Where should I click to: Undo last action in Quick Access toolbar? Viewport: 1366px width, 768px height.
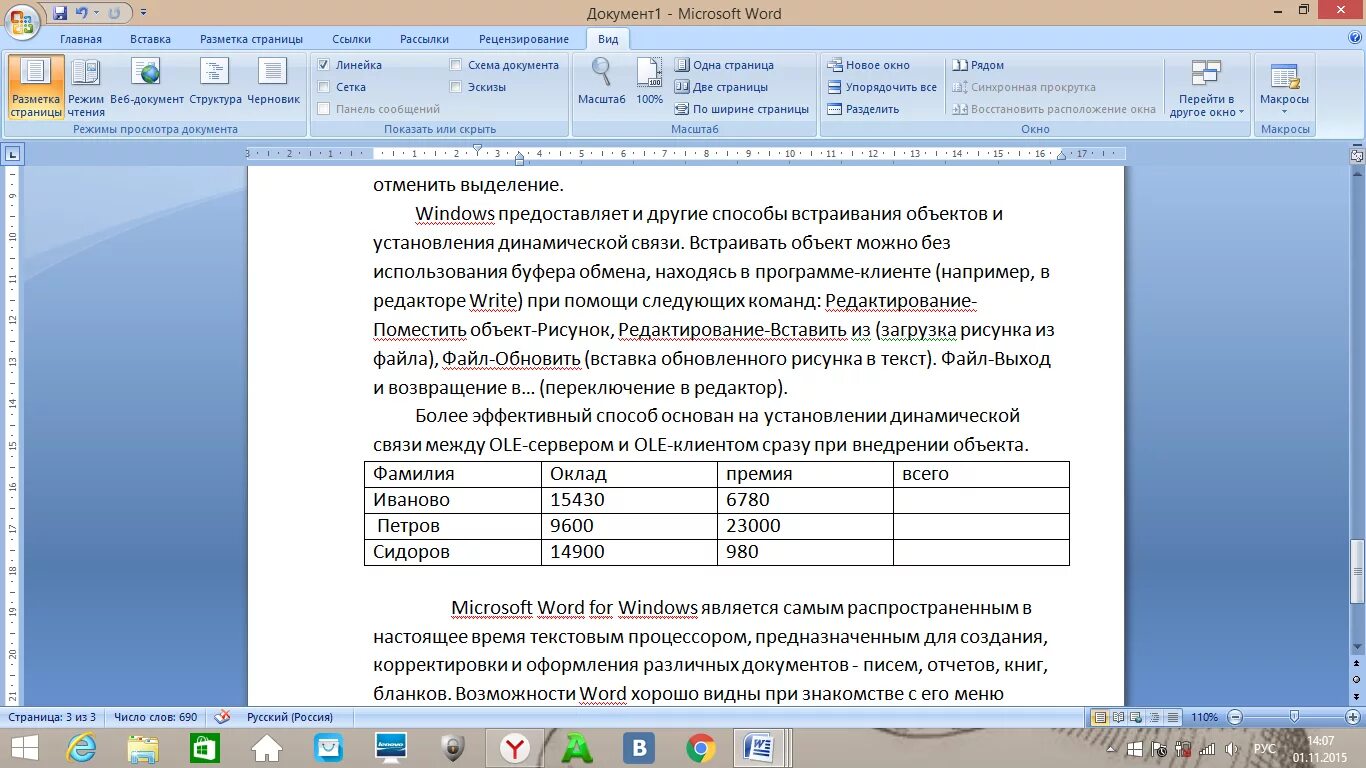pos(81,13)
